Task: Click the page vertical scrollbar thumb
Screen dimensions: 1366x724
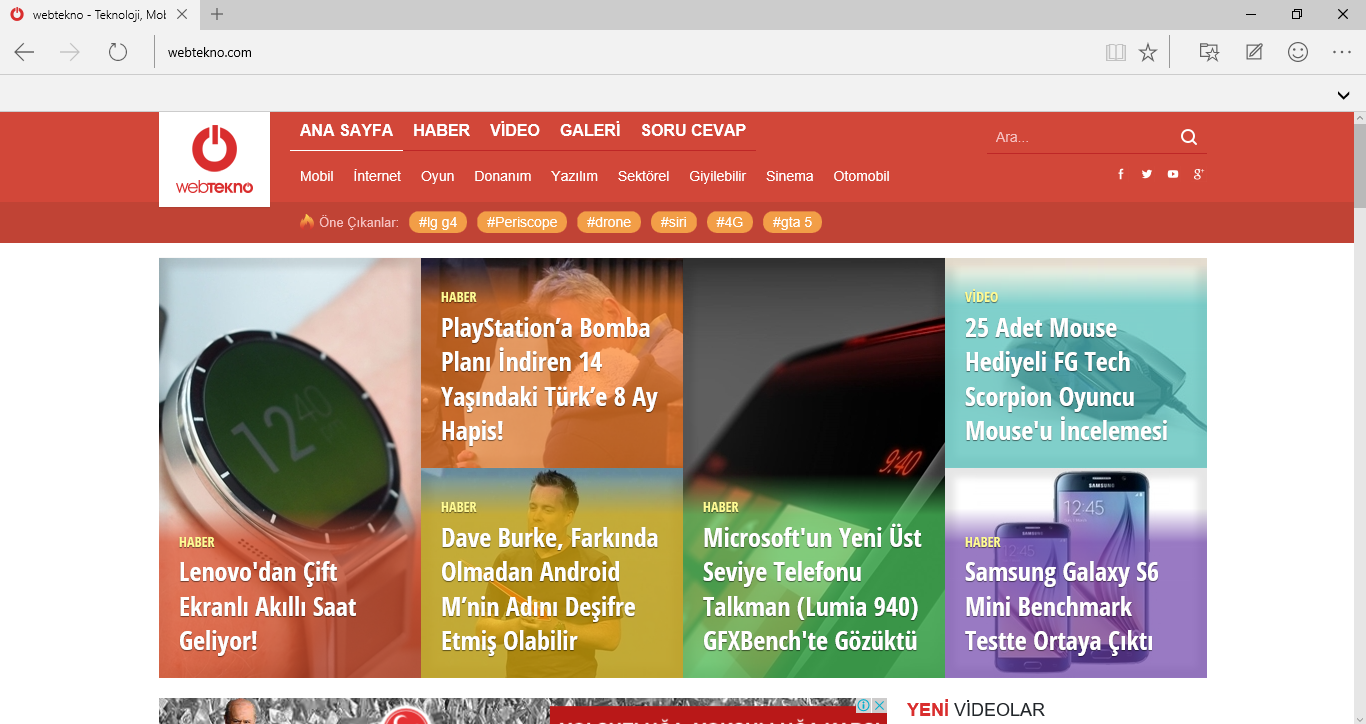Action: (1359, 166)
